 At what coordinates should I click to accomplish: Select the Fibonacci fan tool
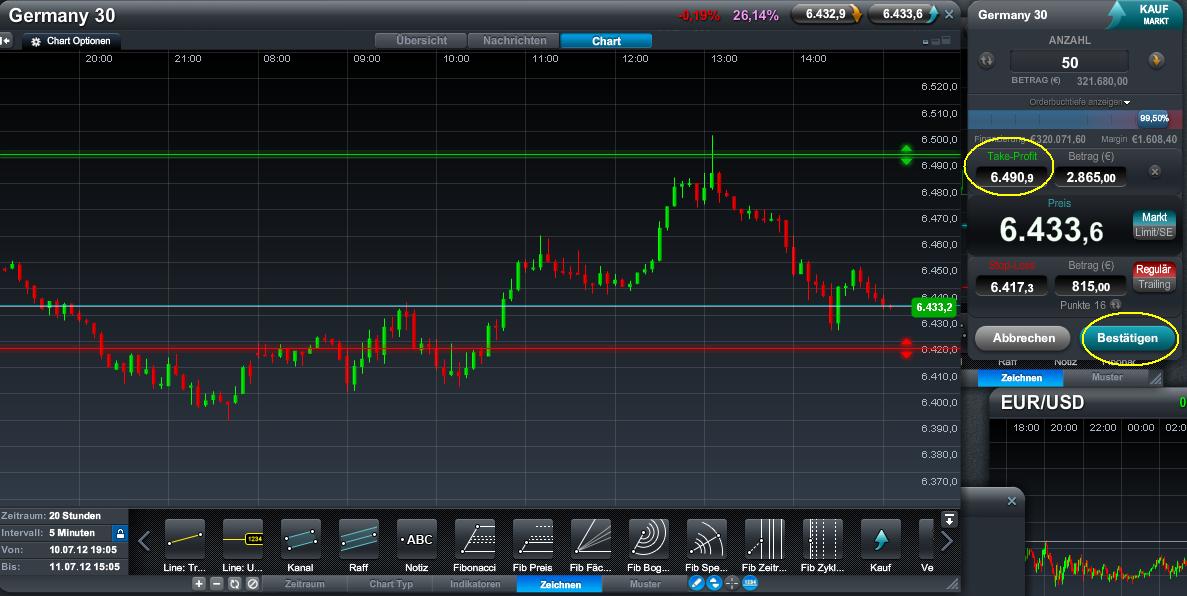590,538
